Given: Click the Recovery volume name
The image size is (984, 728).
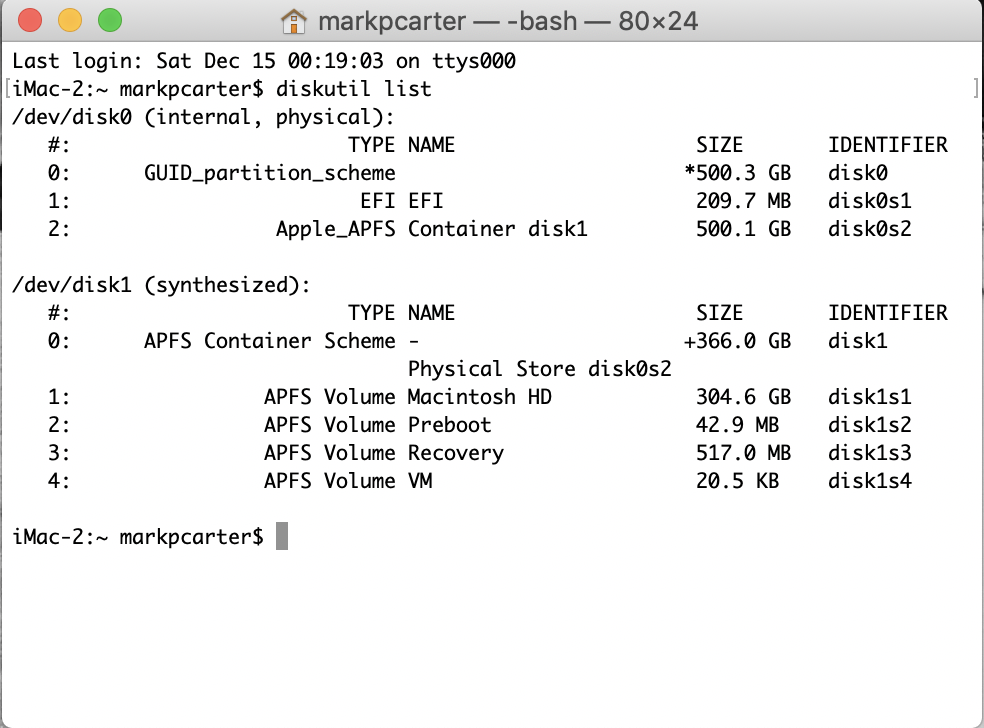Looking at the screenshot, I should tap(455, 453).
